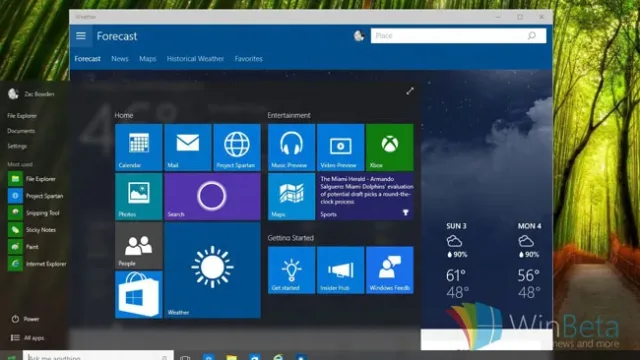Open the People tile
640x360 pixels.
[x=139, y=245]
